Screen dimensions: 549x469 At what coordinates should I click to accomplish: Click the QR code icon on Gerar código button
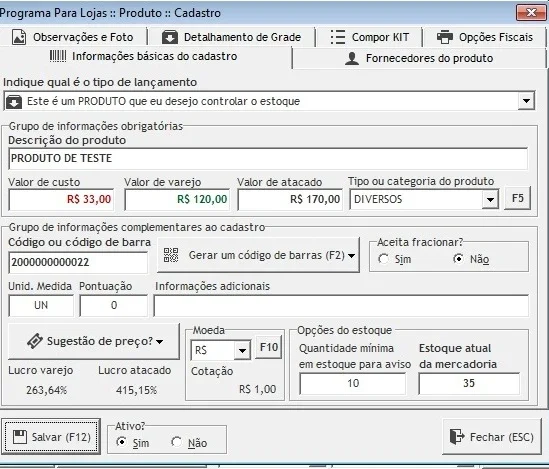pos(171,255)
